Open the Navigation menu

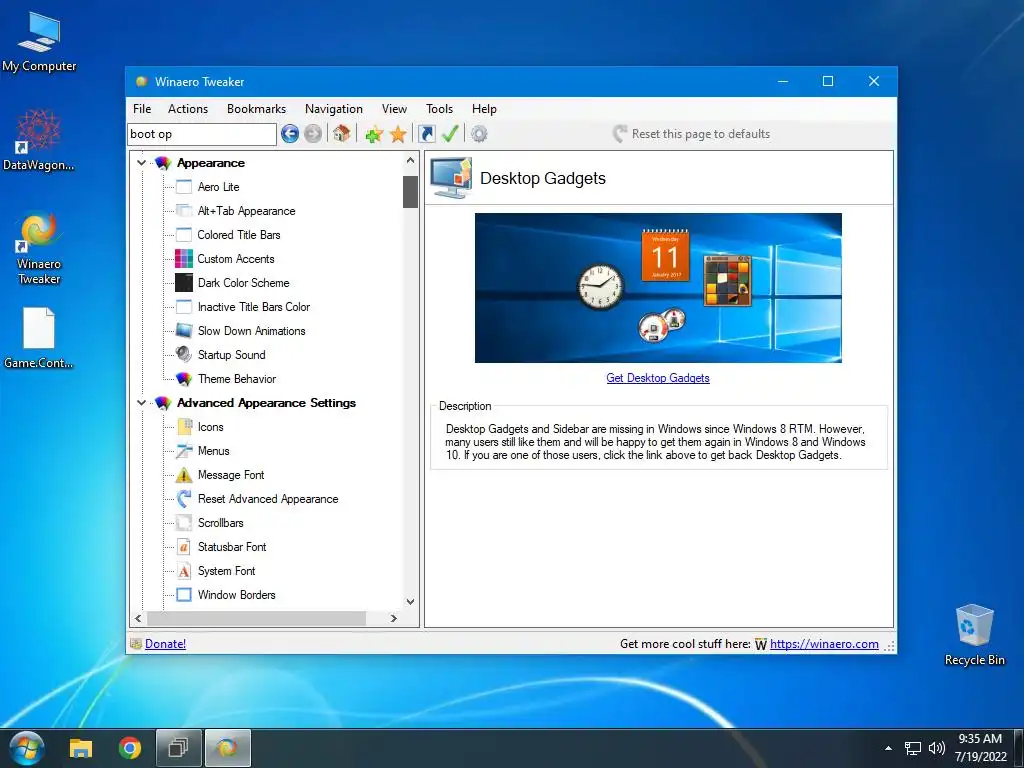(334, 109)
